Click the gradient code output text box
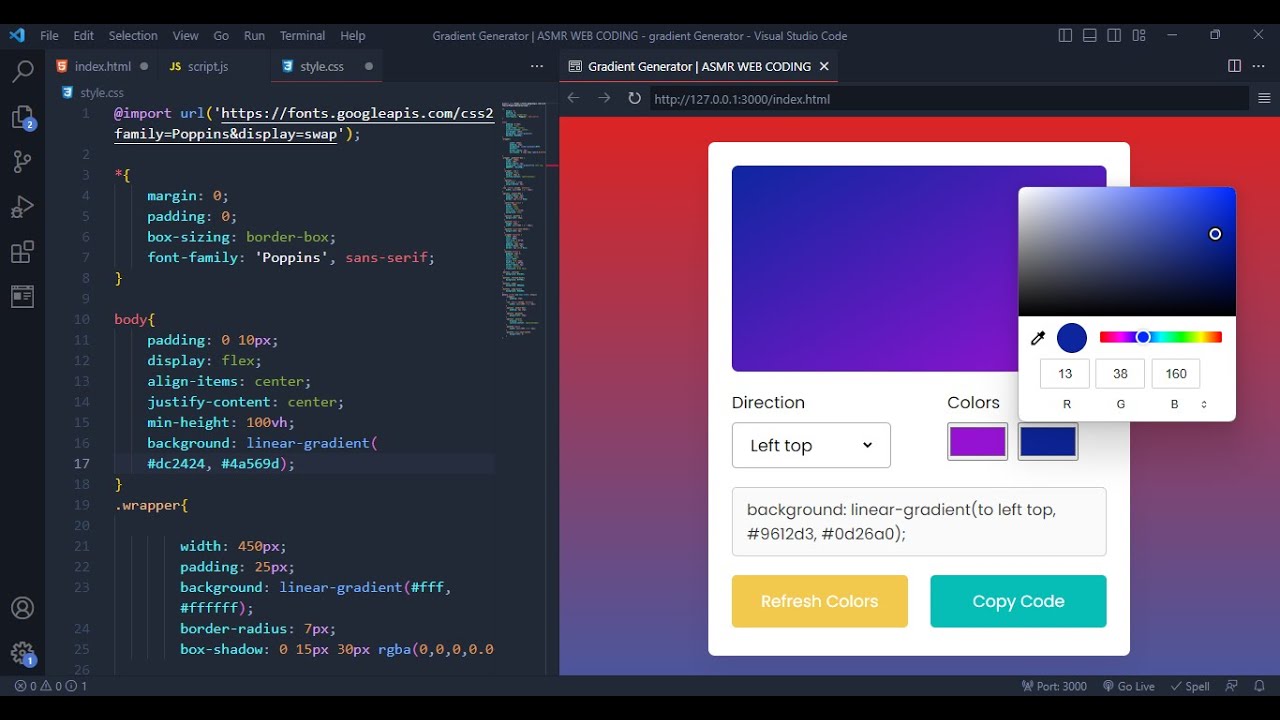 click(x=919, y=521)
